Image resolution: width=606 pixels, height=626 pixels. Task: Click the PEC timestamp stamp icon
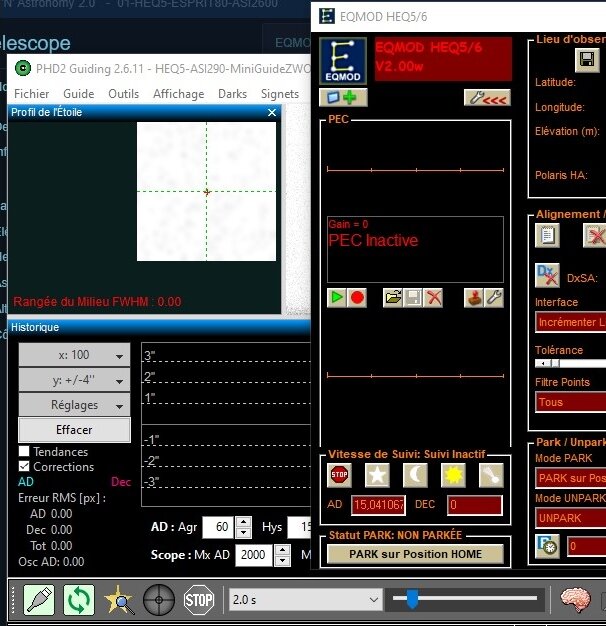[473, 297]
